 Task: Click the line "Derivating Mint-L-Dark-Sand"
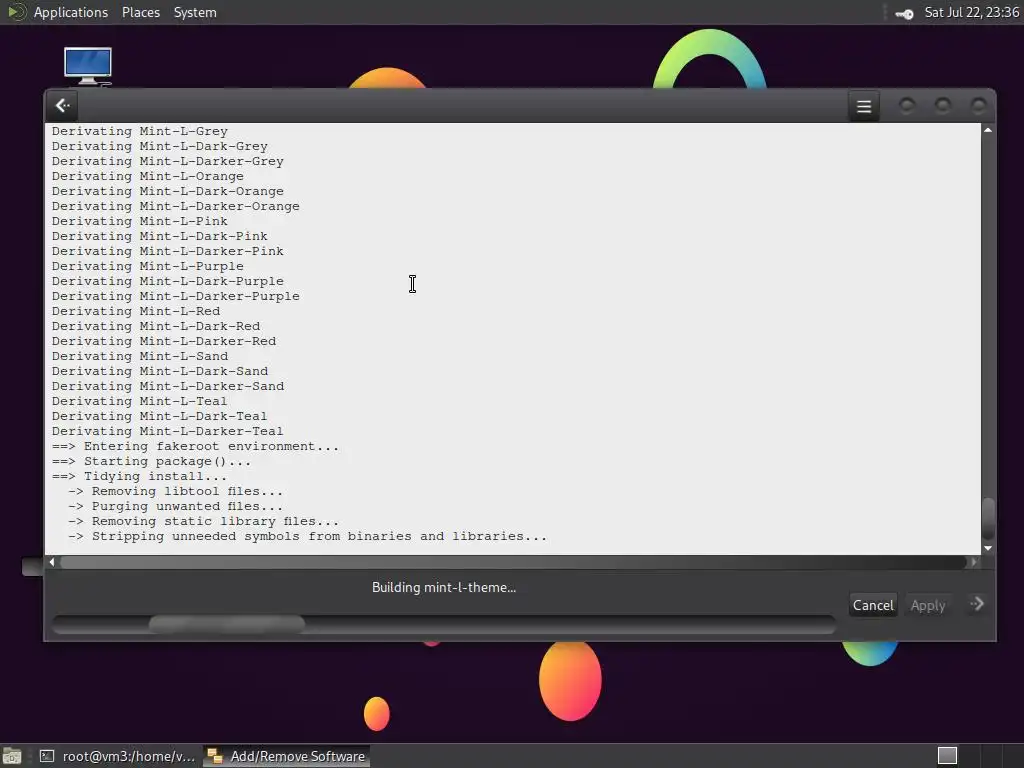click(160, 372)
